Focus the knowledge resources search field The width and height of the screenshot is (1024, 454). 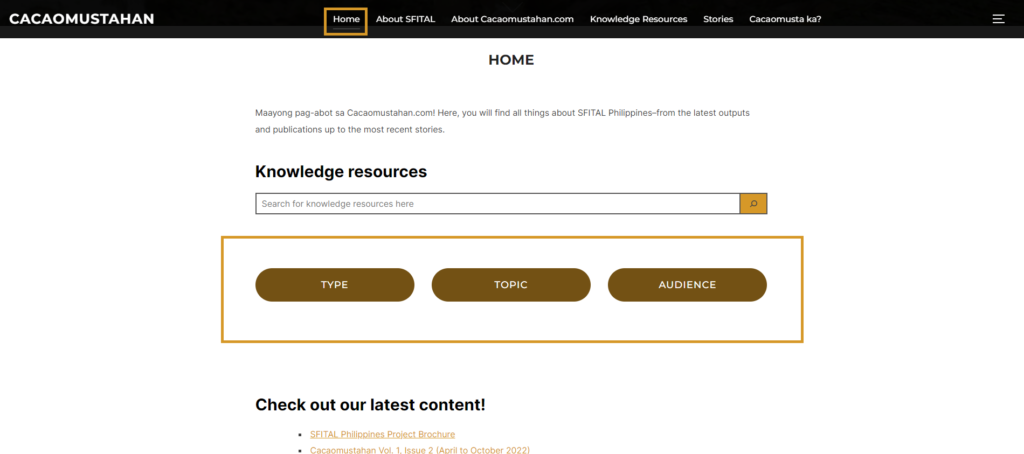coord(498,204)
